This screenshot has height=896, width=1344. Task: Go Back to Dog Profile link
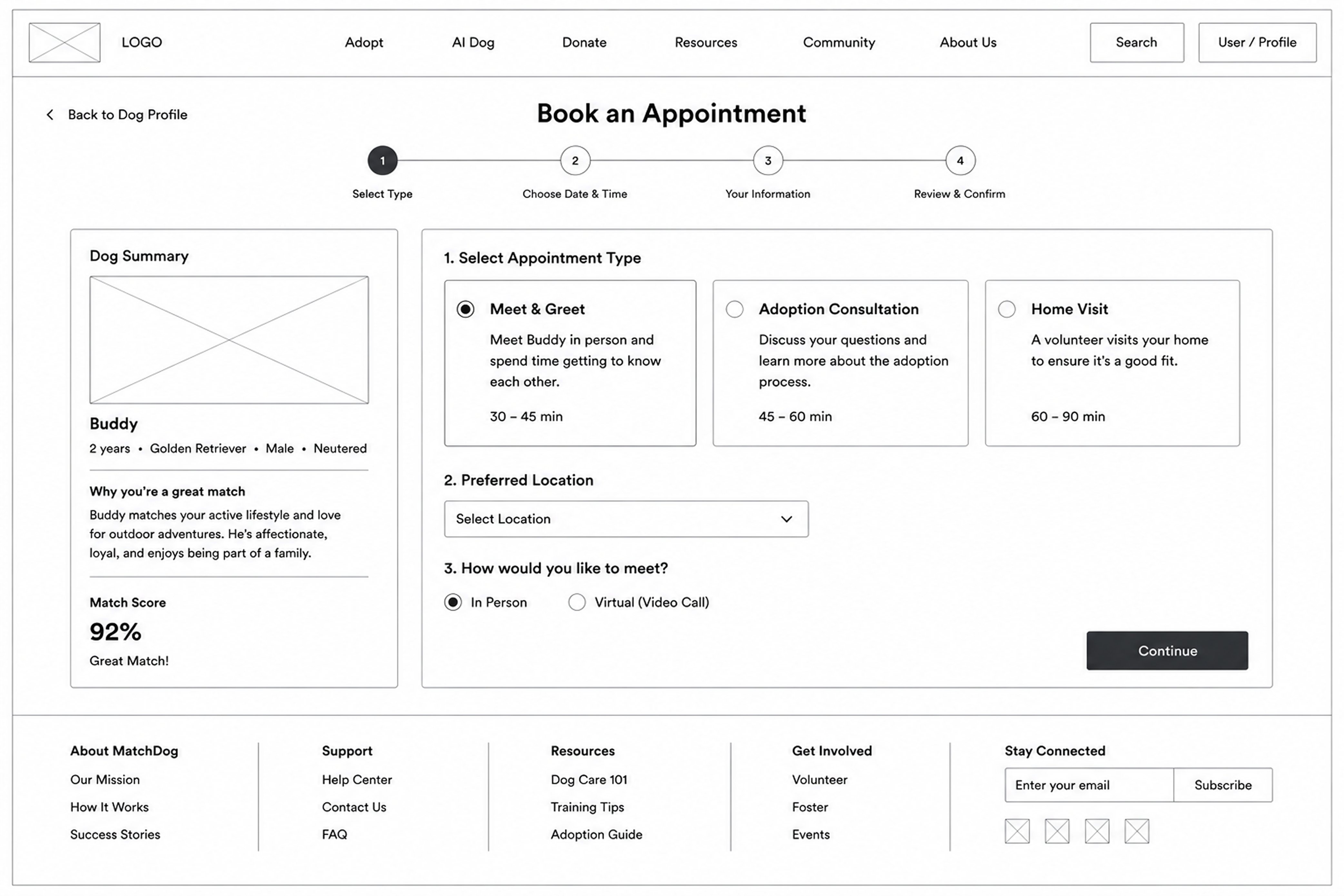[x=127, y=115]
